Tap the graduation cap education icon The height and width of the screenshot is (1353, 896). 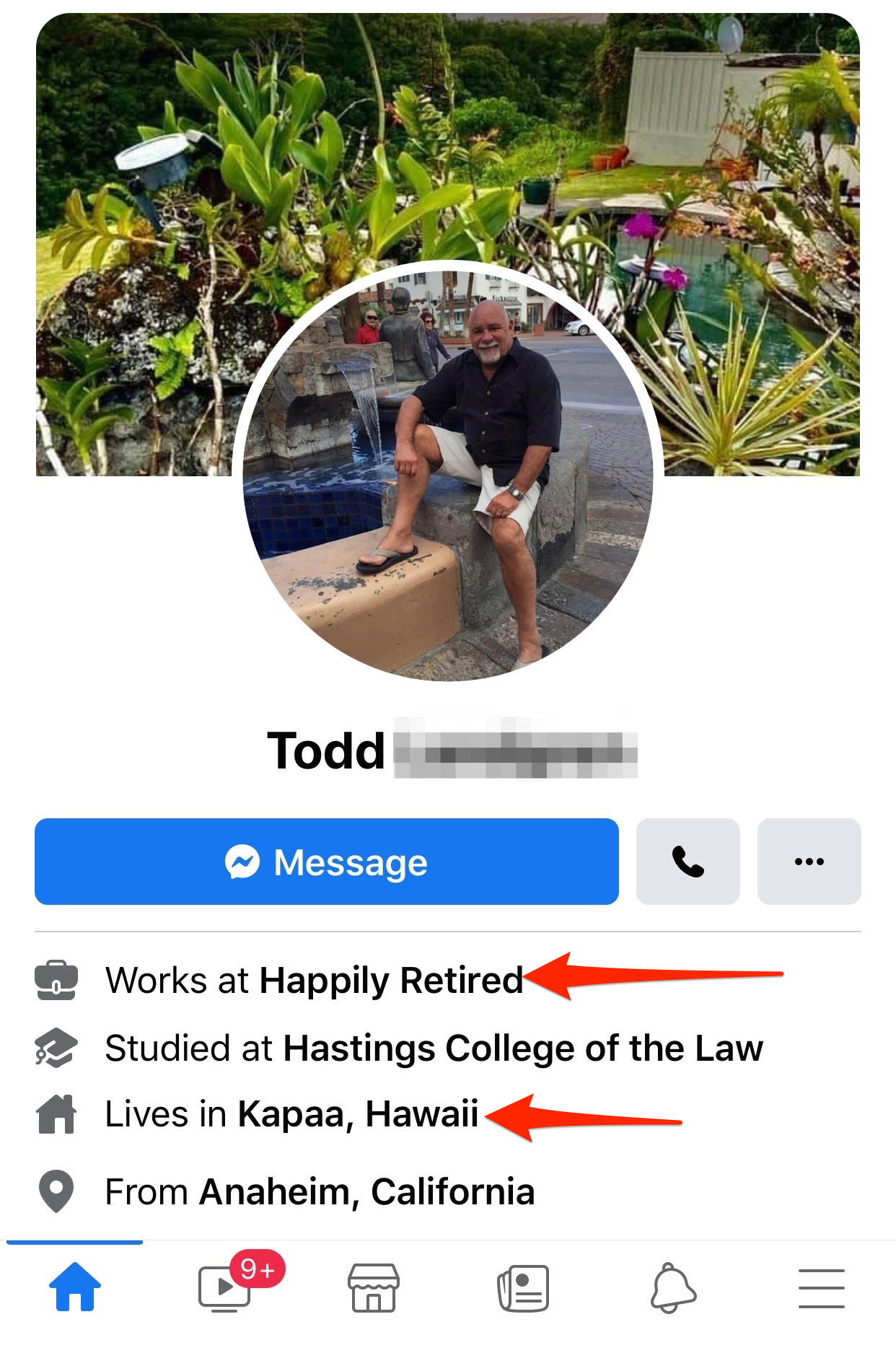pos(56,1048)
